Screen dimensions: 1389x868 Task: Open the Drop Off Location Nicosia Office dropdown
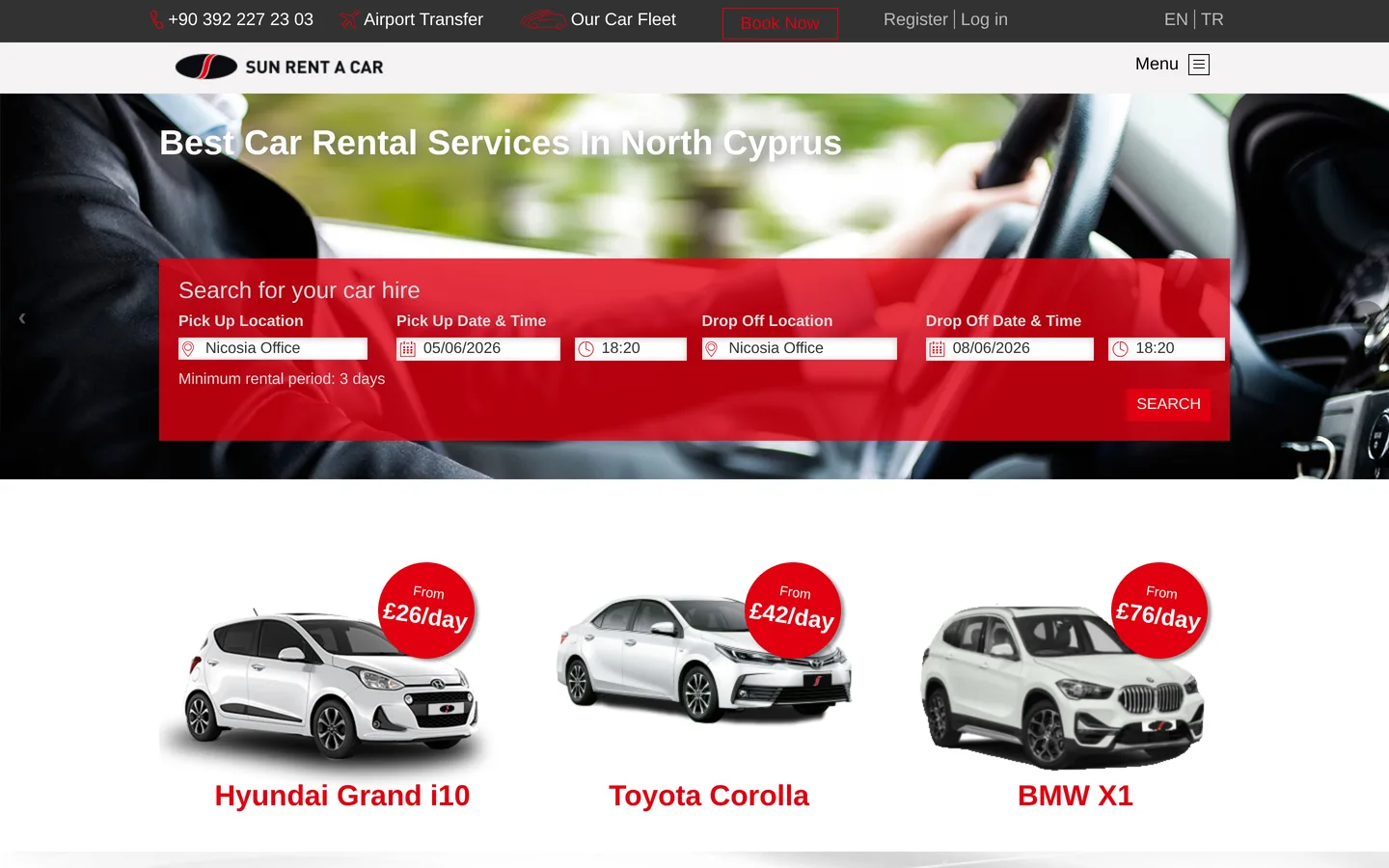[800, 348]
